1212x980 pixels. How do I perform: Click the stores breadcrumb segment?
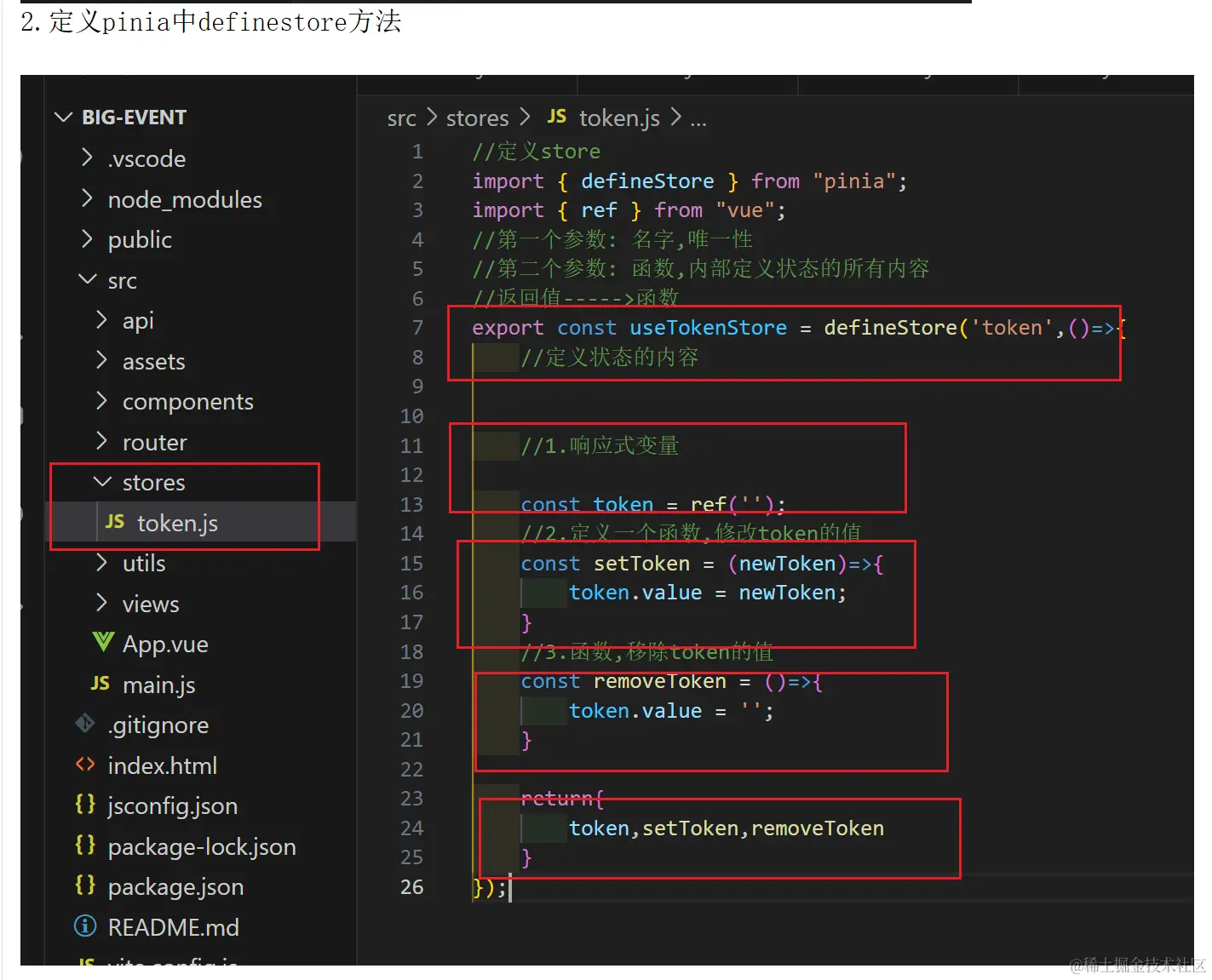pyautogui.click(x=477, y=118)
